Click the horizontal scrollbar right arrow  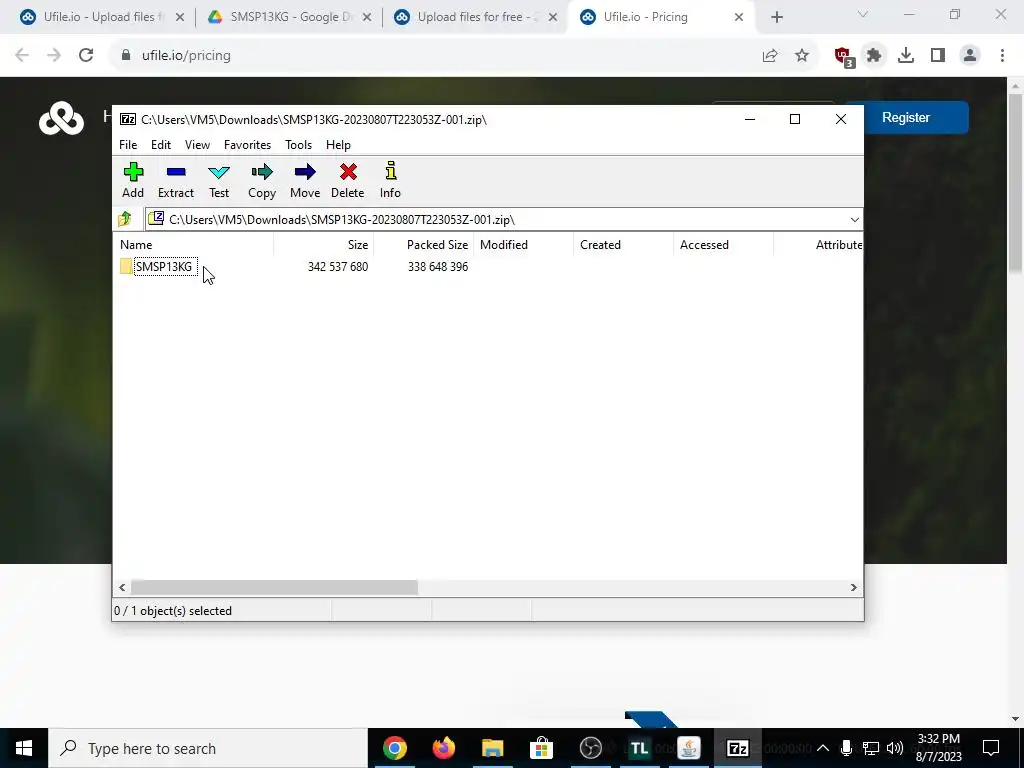tap(853, 588)
